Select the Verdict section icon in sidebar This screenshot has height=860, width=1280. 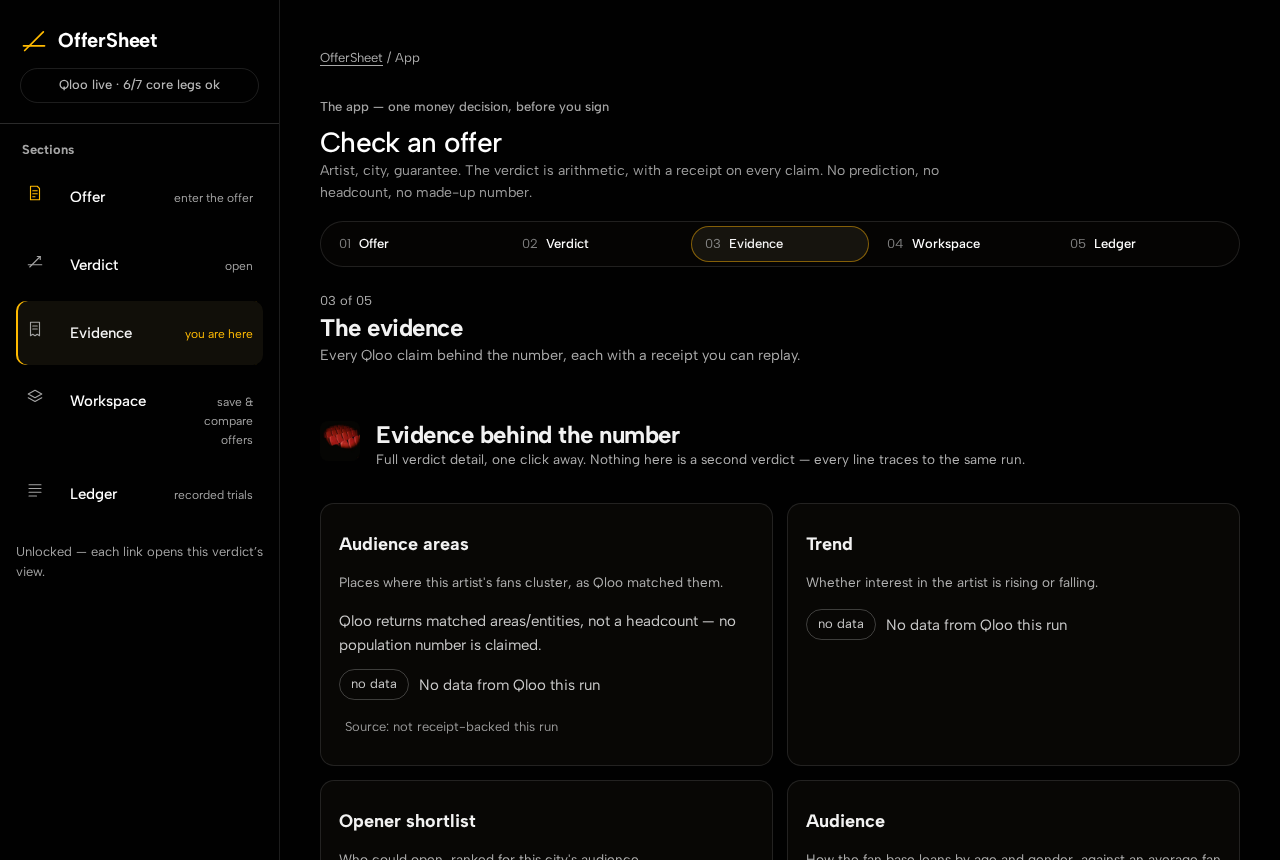coord(35,261)
